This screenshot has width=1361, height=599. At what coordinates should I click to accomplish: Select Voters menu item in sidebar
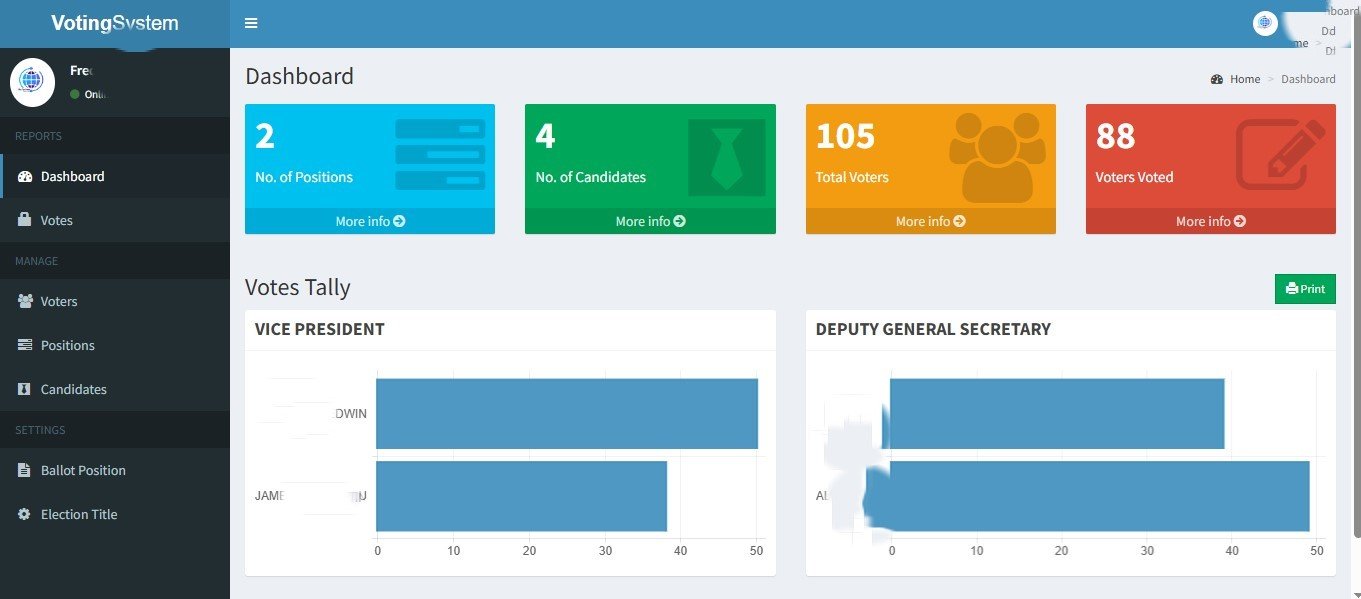tap(59, 301)
